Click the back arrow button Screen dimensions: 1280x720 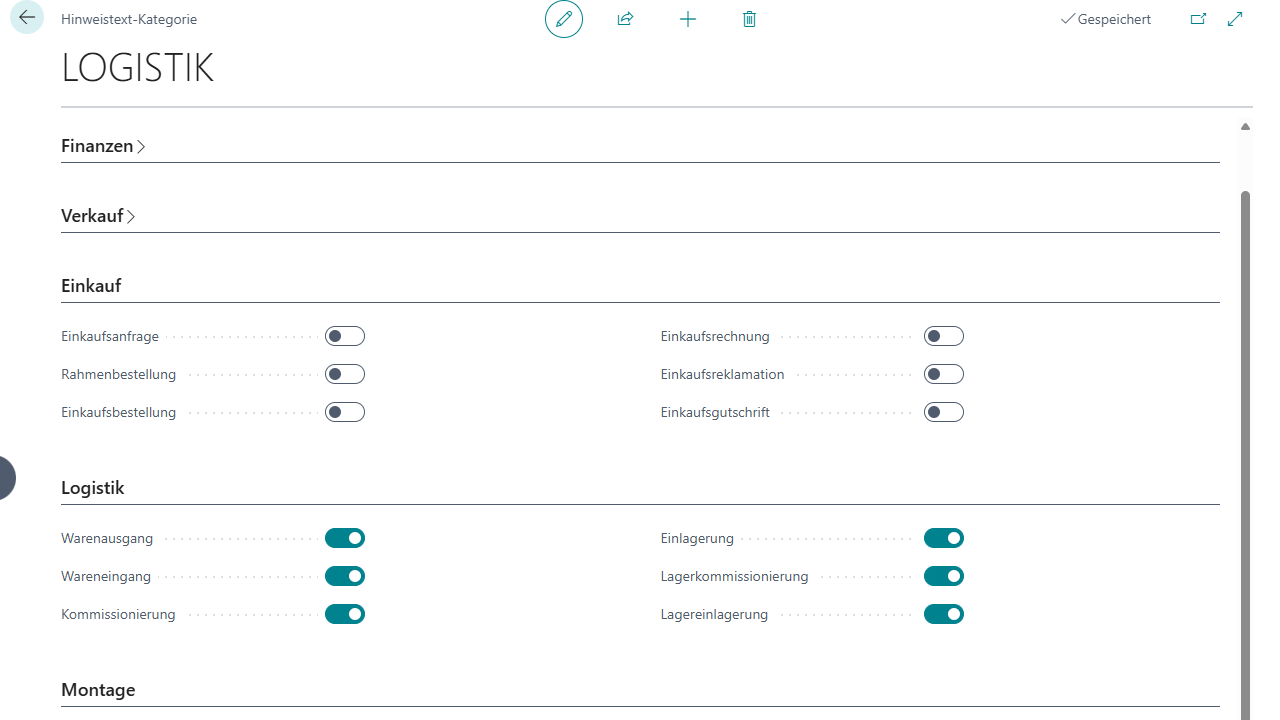tap(27, 18)
